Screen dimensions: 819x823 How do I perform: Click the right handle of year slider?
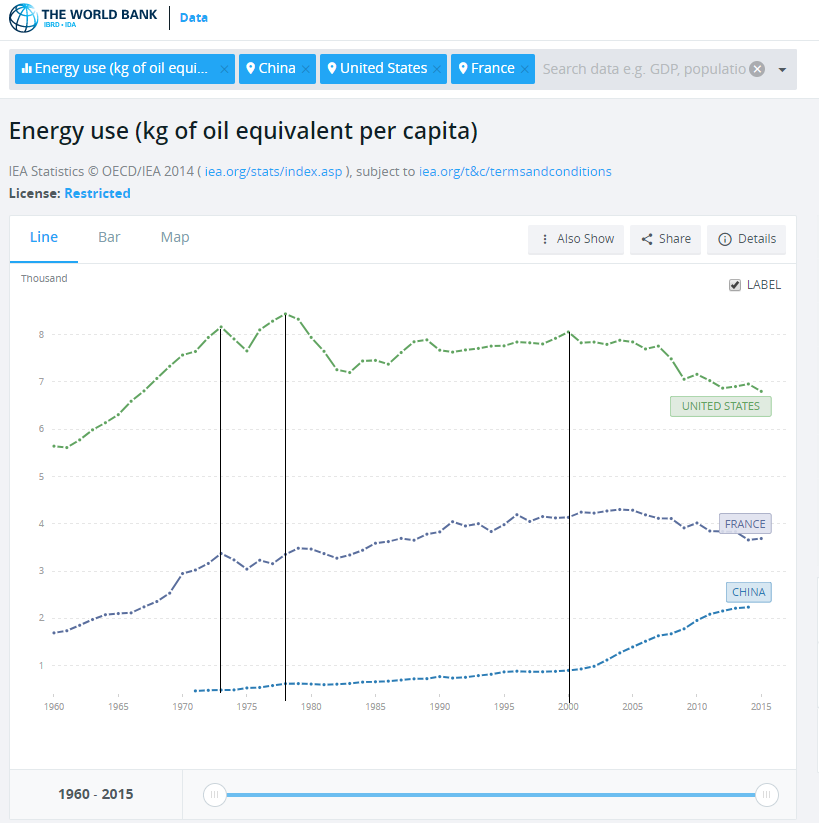(767, 795)
